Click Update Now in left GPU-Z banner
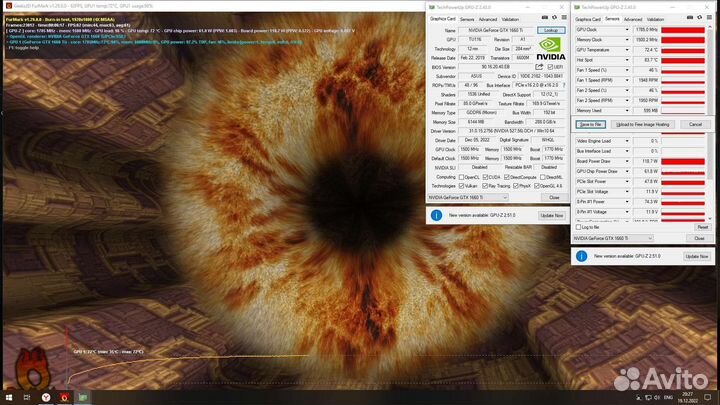 [x=551, y=215]
